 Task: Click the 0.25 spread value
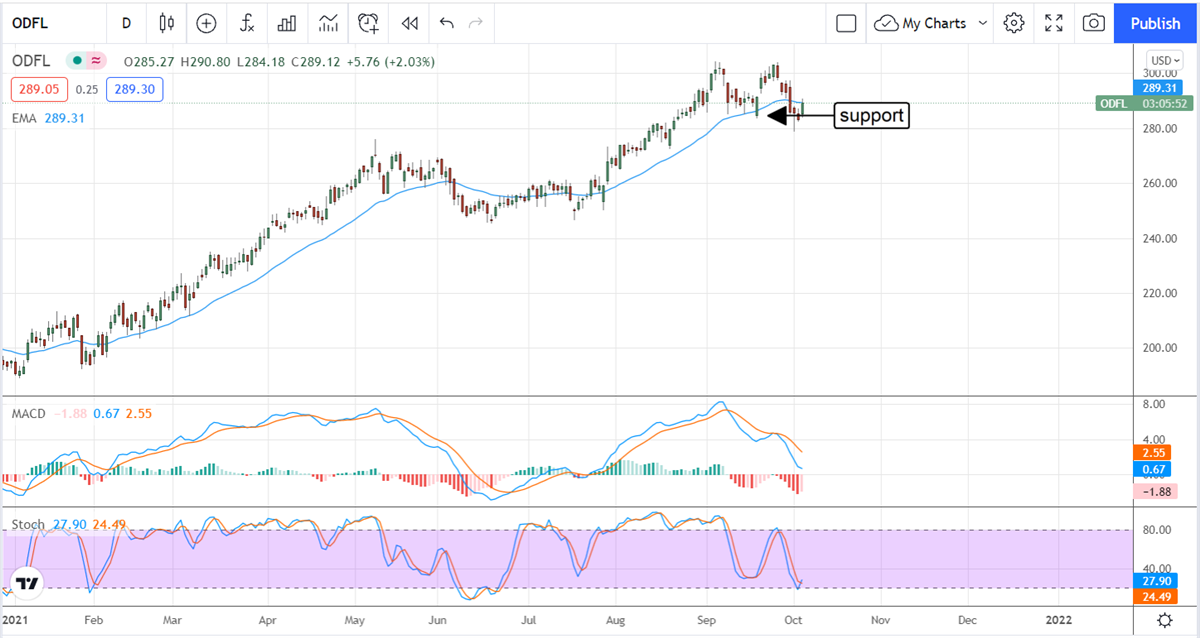88,89
